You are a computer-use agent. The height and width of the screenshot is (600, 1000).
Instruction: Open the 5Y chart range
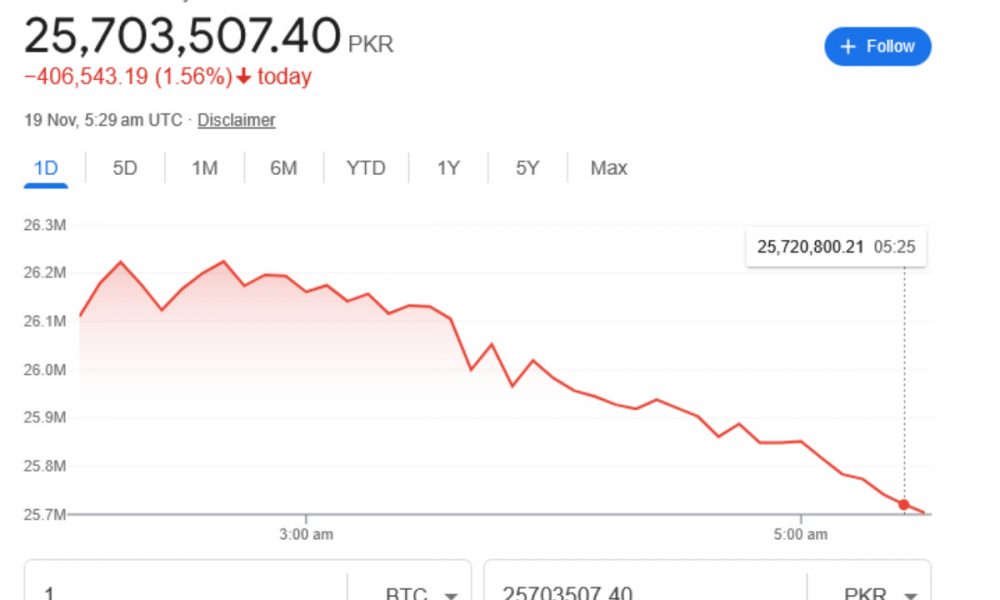[527, 168]
